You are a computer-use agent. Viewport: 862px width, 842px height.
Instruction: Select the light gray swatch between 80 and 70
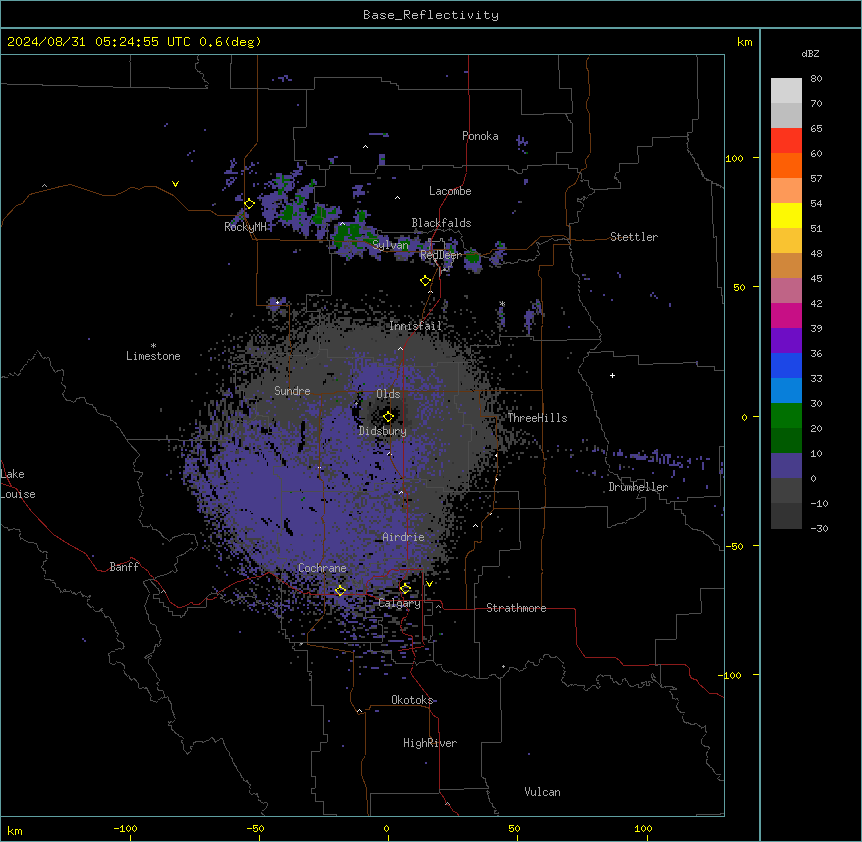pyautogui.click(x=786, y=91)
